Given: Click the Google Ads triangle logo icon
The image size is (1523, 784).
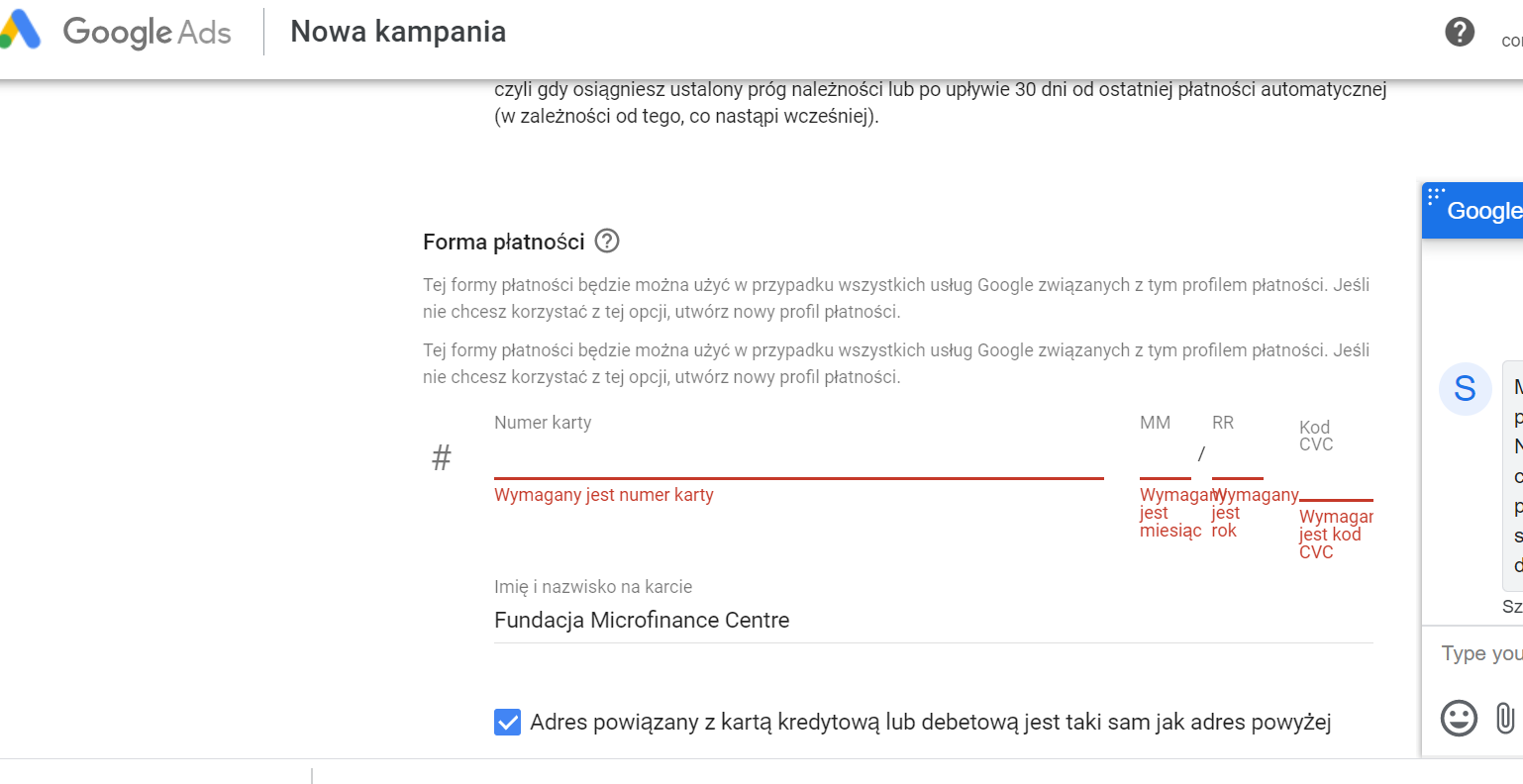Looking at the screenshot, I should pyautogui.click(x=20, y=31).
